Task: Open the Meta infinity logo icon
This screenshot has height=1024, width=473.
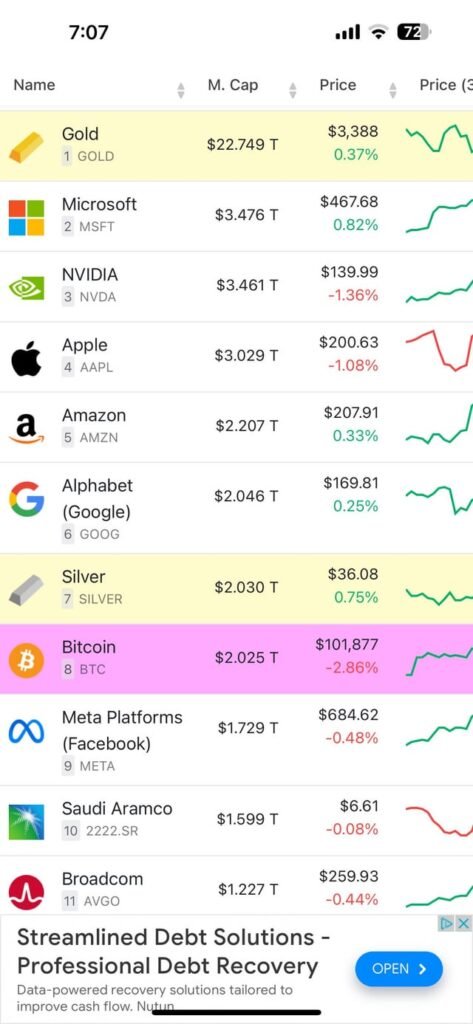Action: 26,731
